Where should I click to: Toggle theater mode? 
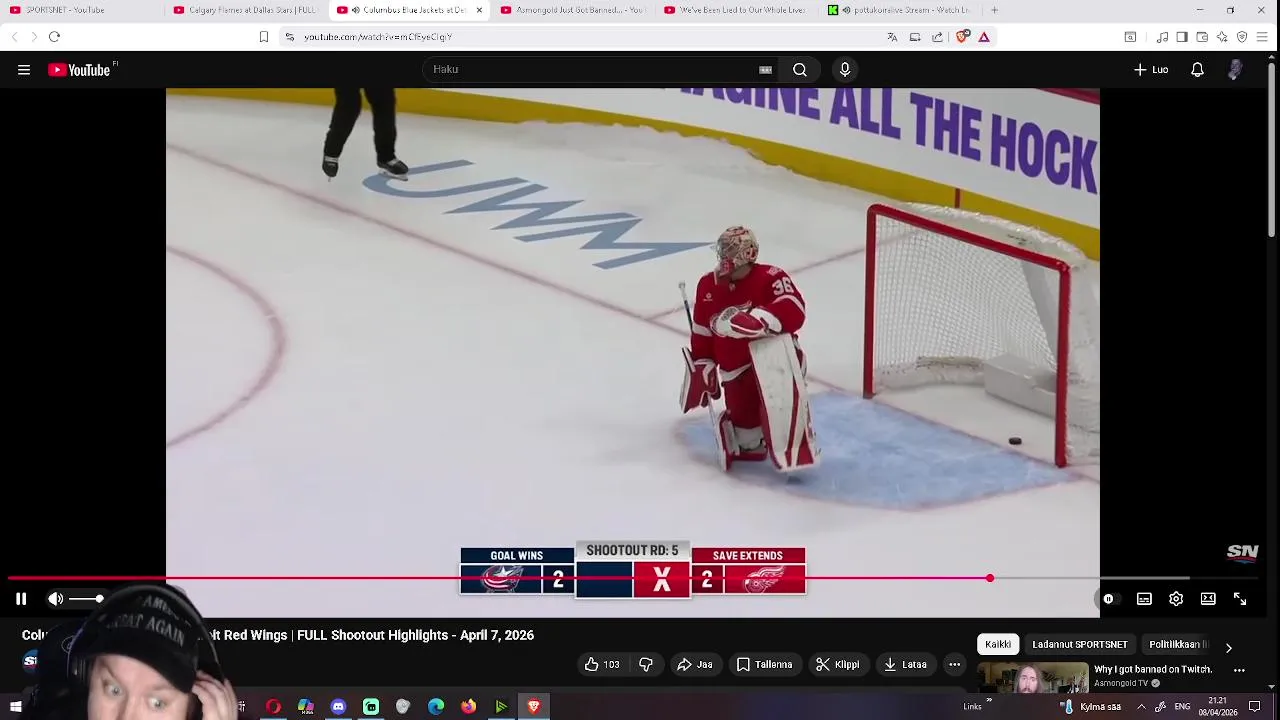click(x=1208, y=599)
